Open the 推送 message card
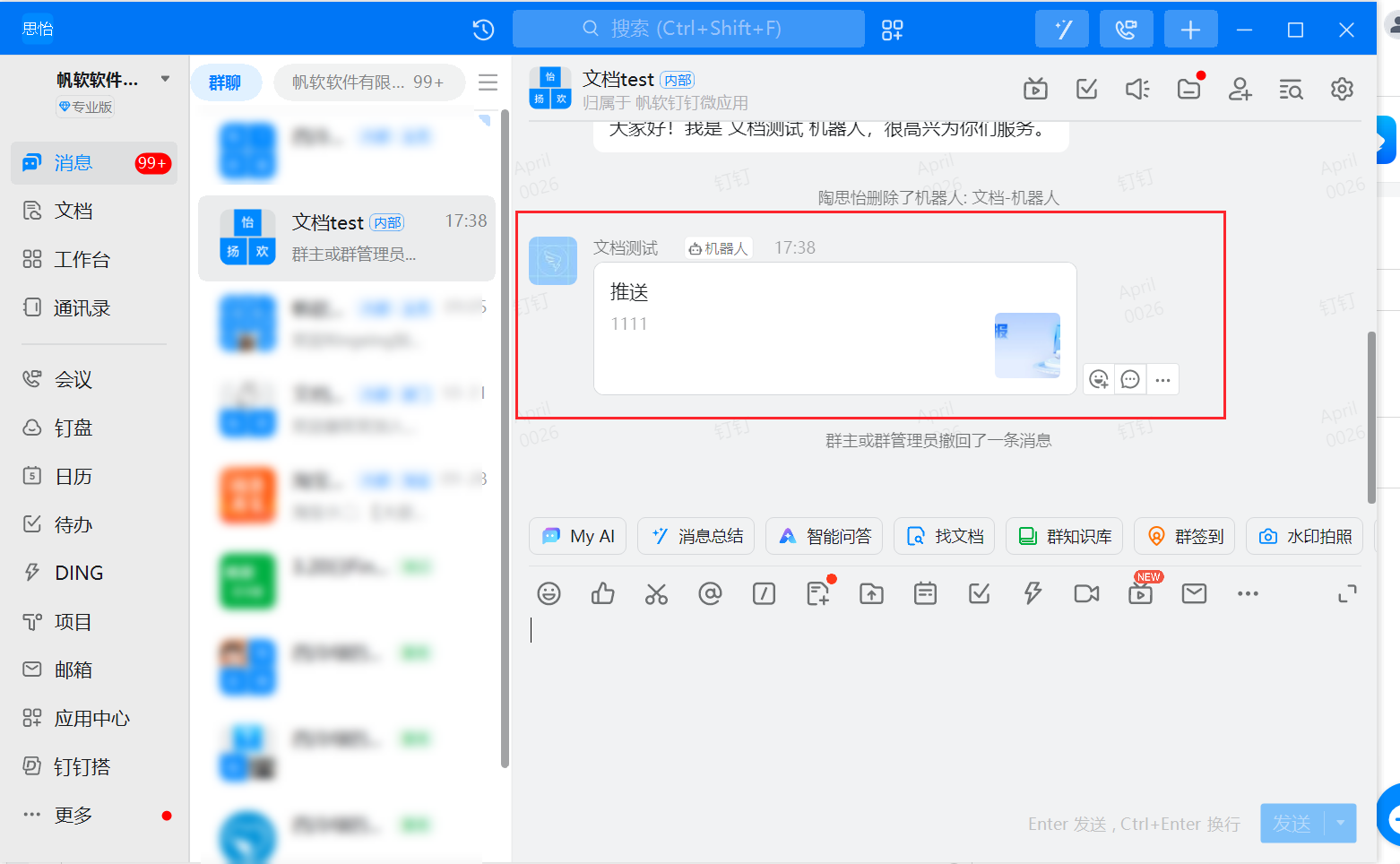Viewport: 1400px width, 864px height. [835, 328]
